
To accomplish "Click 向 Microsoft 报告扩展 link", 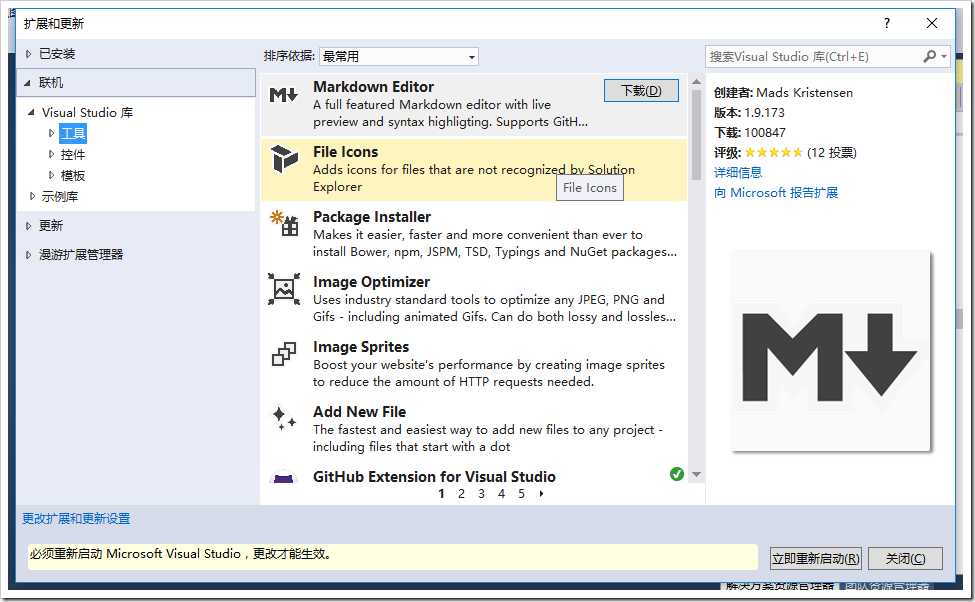I will click(x=776, y=192).
